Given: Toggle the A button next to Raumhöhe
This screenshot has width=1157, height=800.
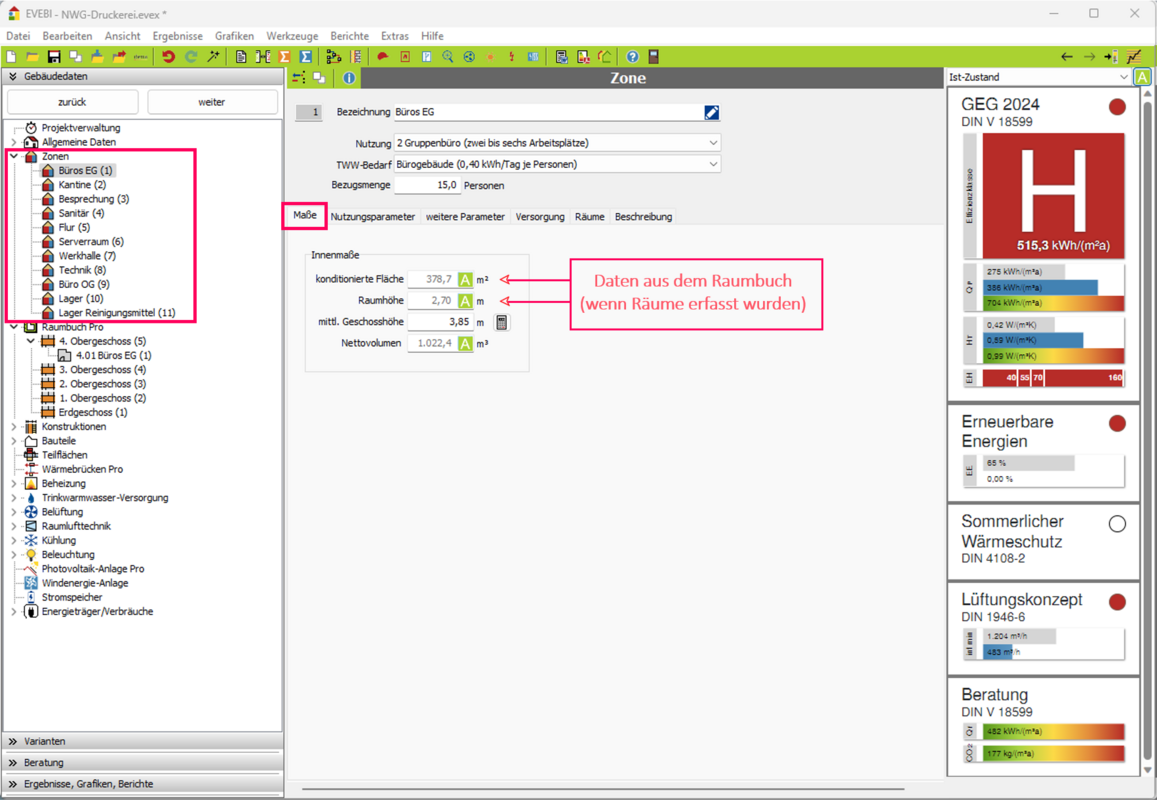Looking at the screenshot, I should click(465, 301).
